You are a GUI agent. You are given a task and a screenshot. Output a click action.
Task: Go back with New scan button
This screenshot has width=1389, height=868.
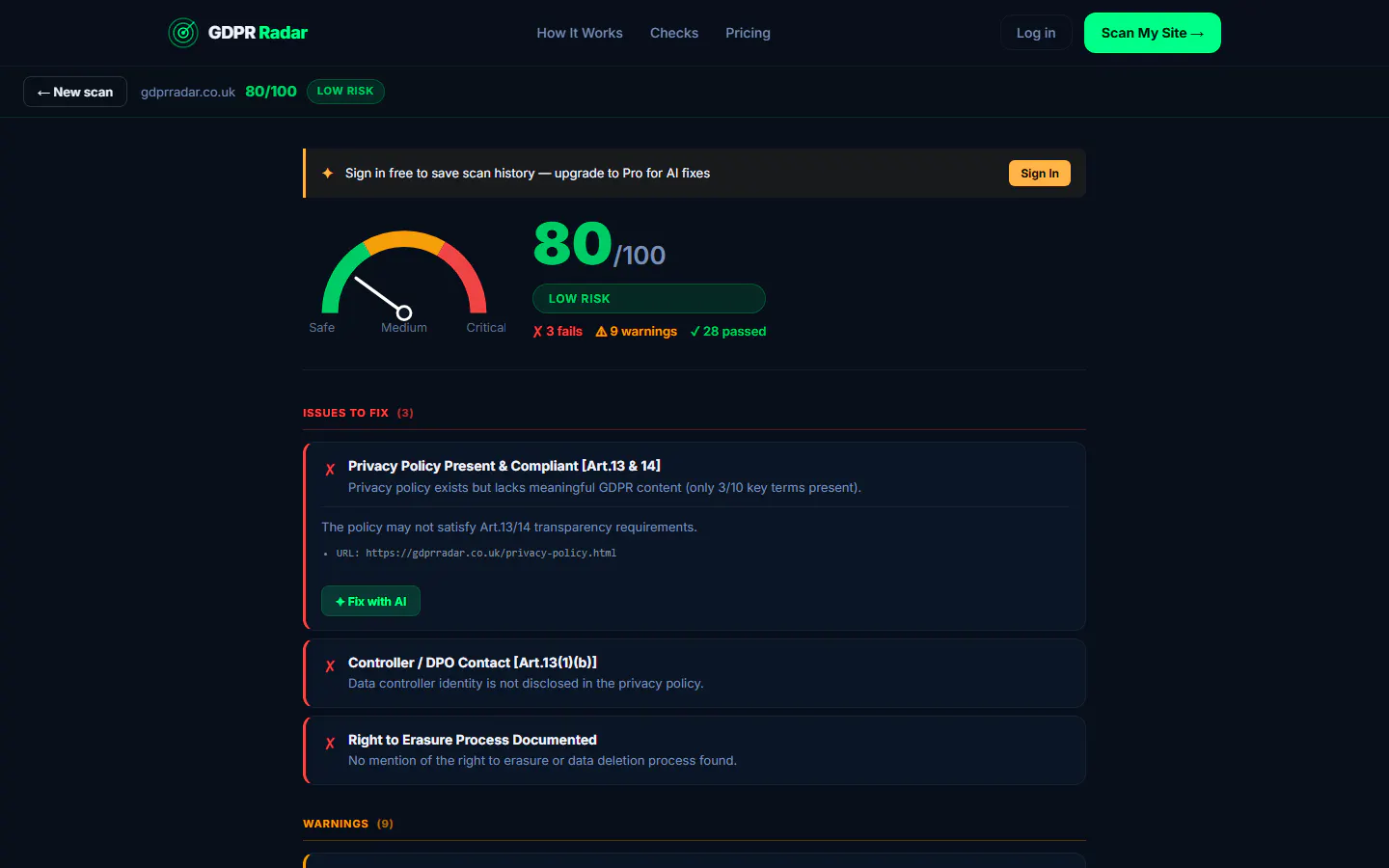pos(75,92)
